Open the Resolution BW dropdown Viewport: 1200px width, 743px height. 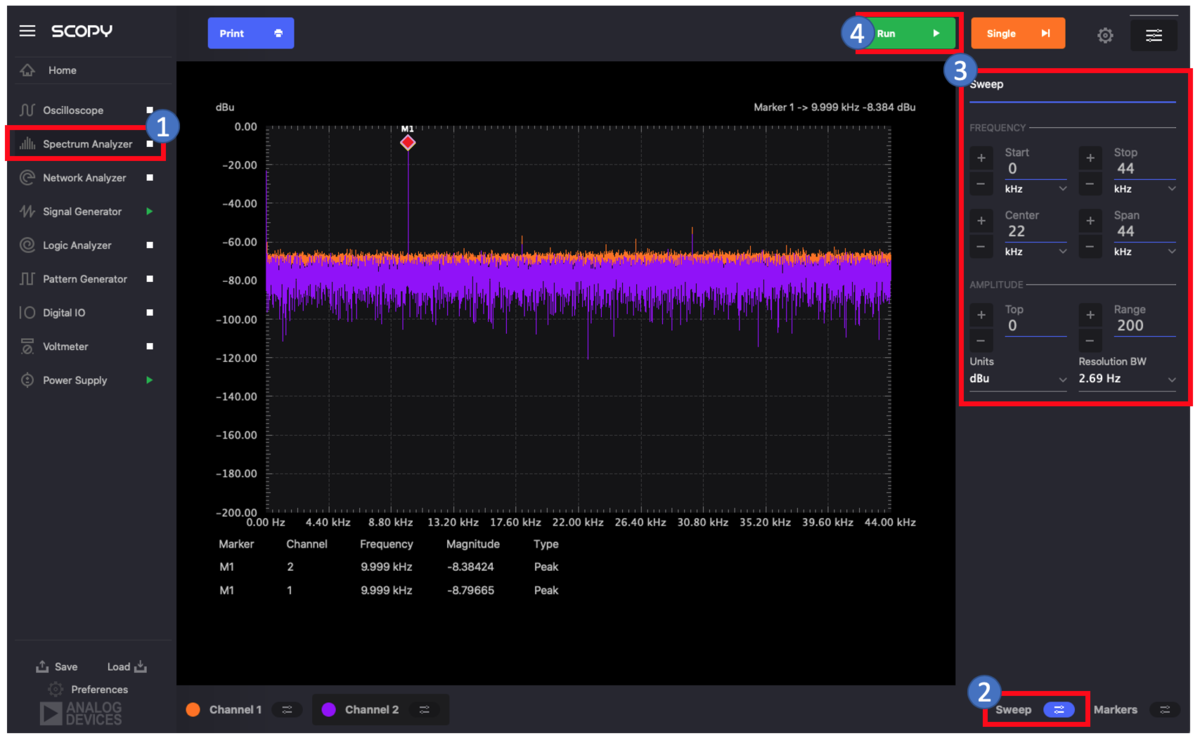1128,380
